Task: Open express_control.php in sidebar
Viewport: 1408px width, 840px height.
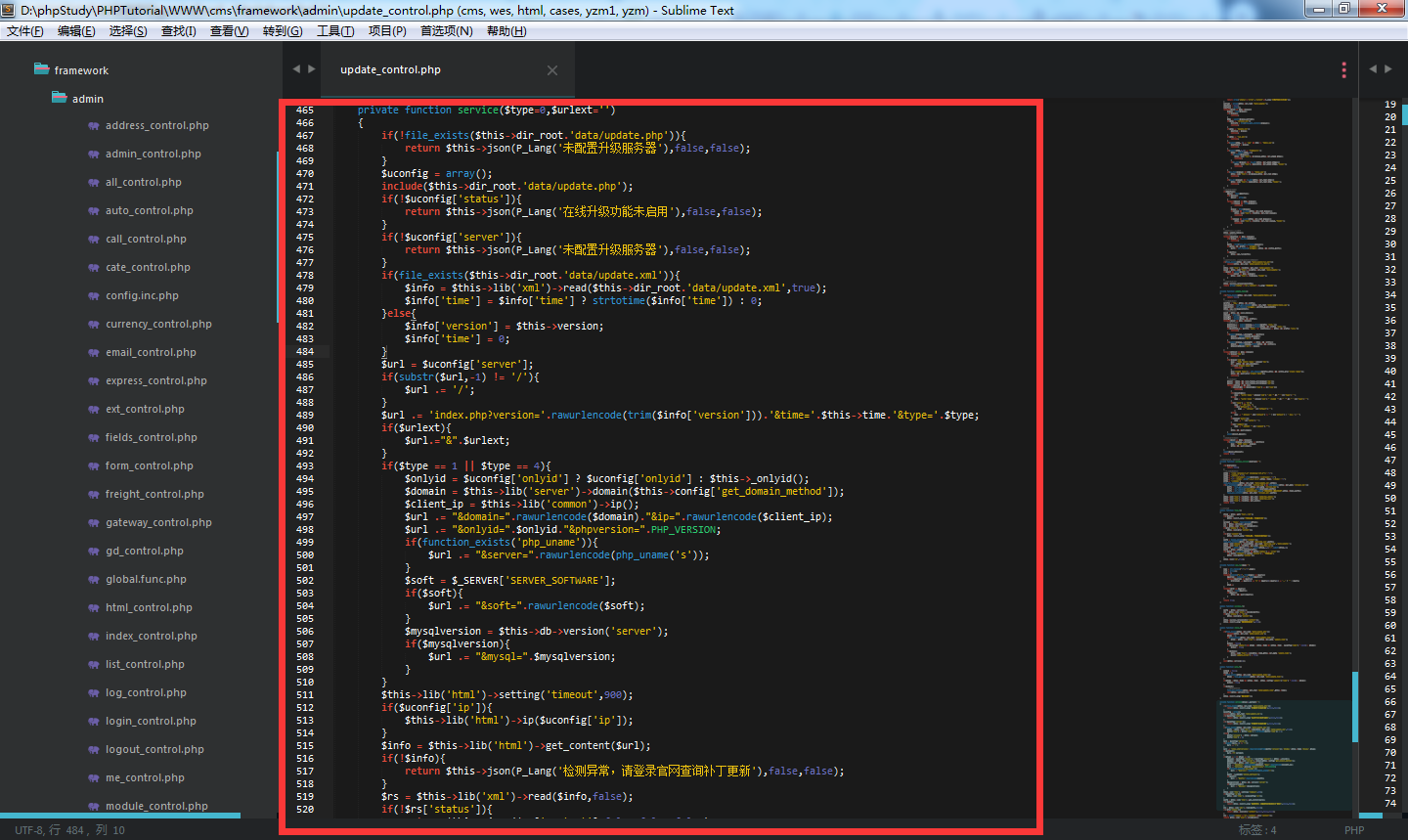Action: click(x=156, y=380)
